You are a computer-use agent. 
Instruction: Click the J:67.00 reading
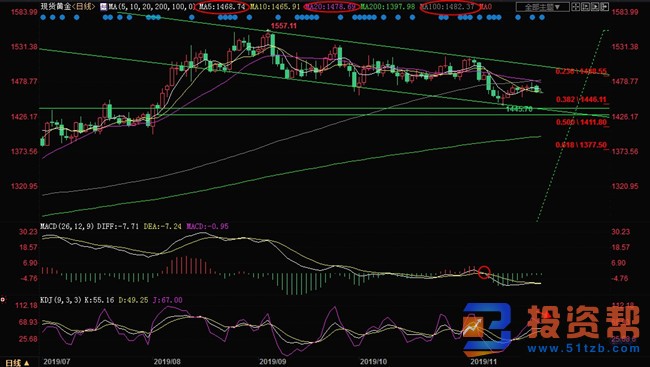pyautogui.click(x=167, y=300)
